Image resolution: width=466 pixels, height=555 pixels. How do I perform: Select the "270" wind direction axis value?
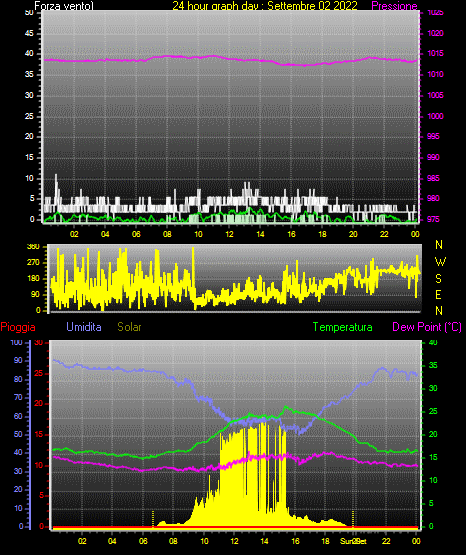point(33,263)
